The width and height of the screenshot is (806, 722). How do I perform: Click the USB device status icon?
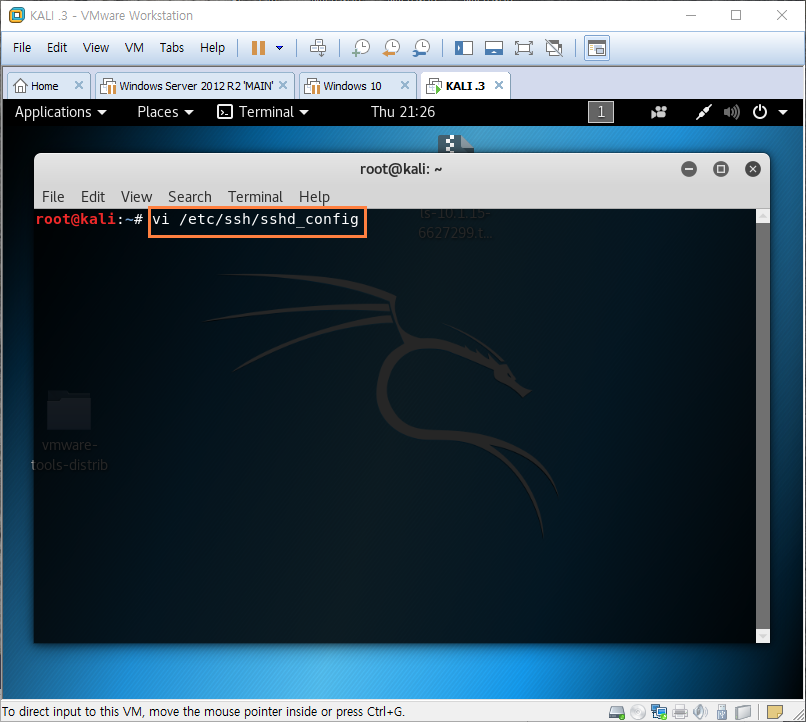point(722,712)
